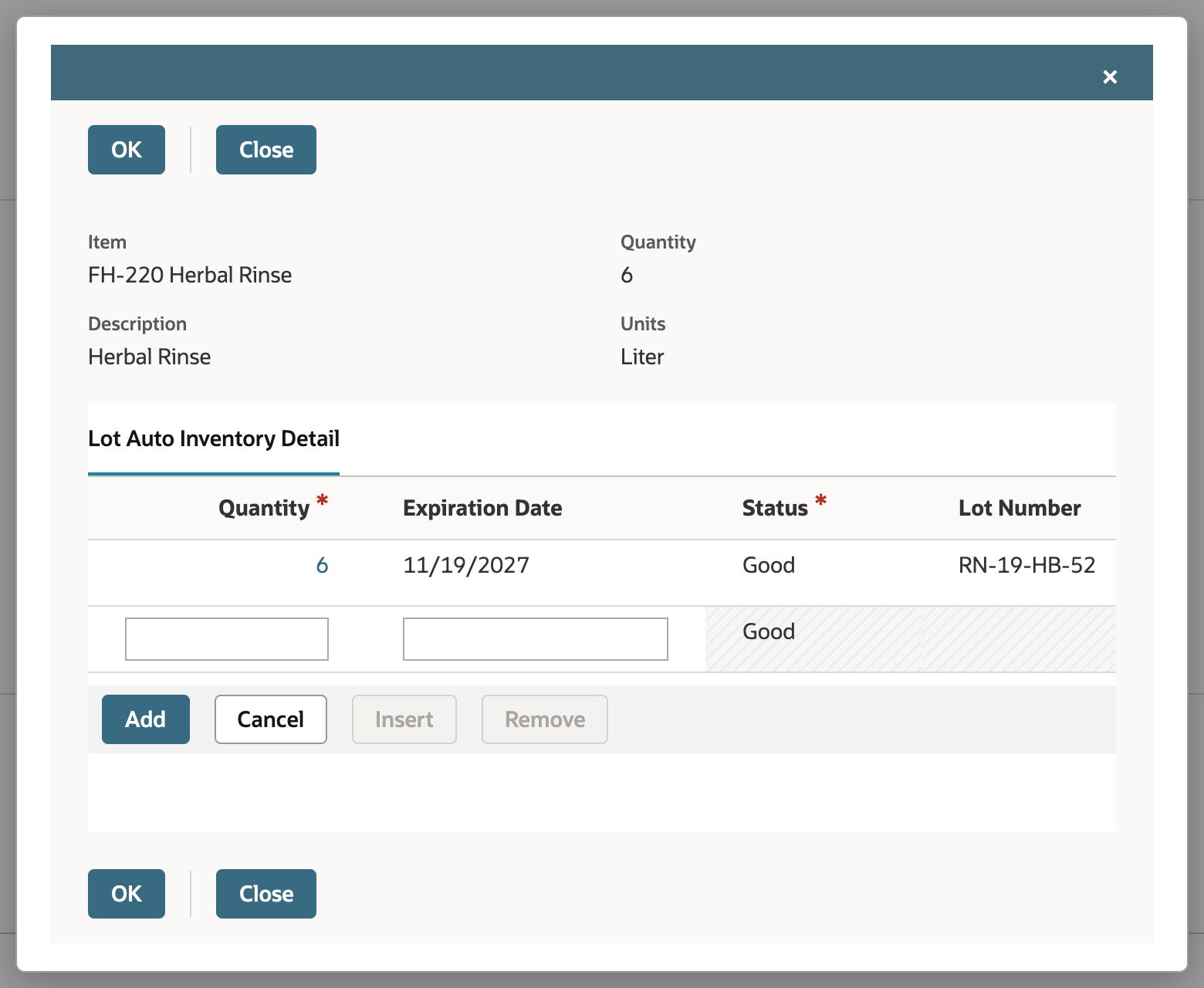Click the bottom Close button
Image resolution: width=1204 pixels, height=988 pixels.
266,894
